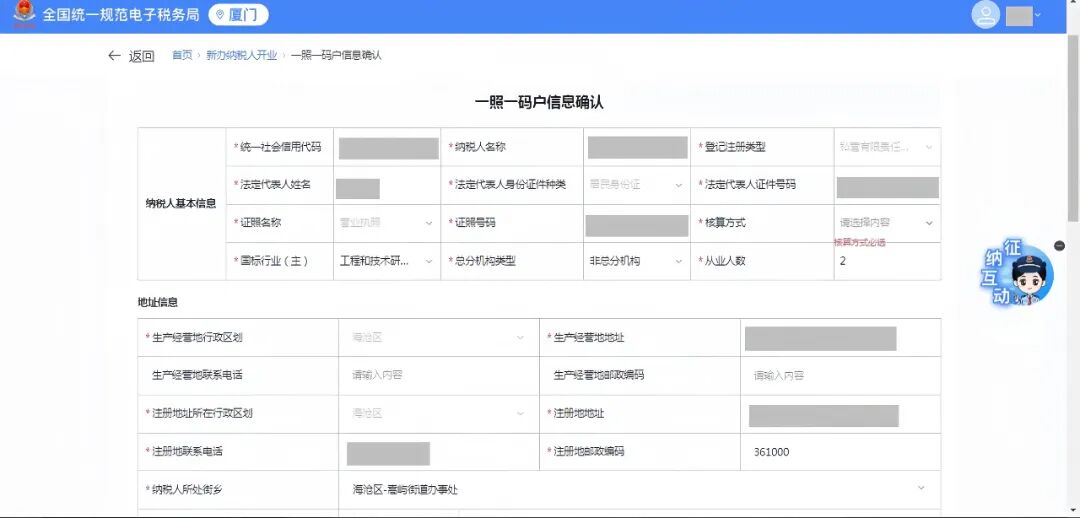
Task: Click 一照一码户信息确认 breadcrumb text
Action: 335,55
